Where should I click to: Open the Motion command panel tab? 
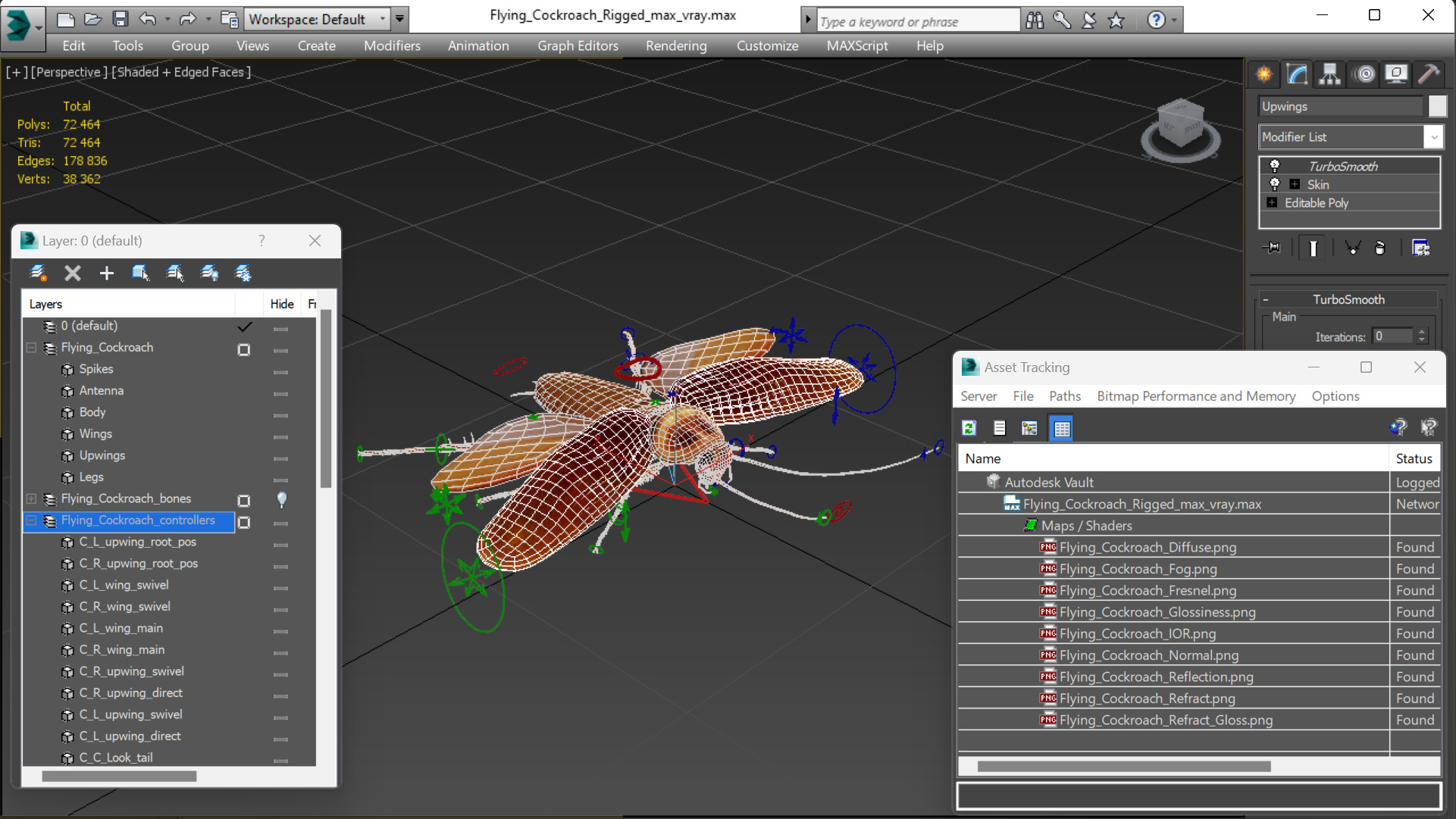(1364, 74)
